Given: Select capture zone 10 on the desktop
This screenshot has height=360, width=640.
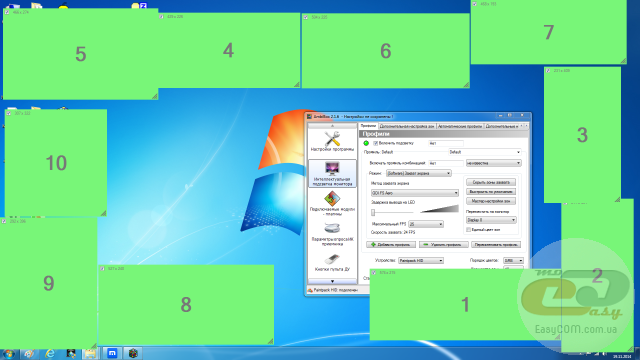Looking at the screenshot, I should click(56, 163).
